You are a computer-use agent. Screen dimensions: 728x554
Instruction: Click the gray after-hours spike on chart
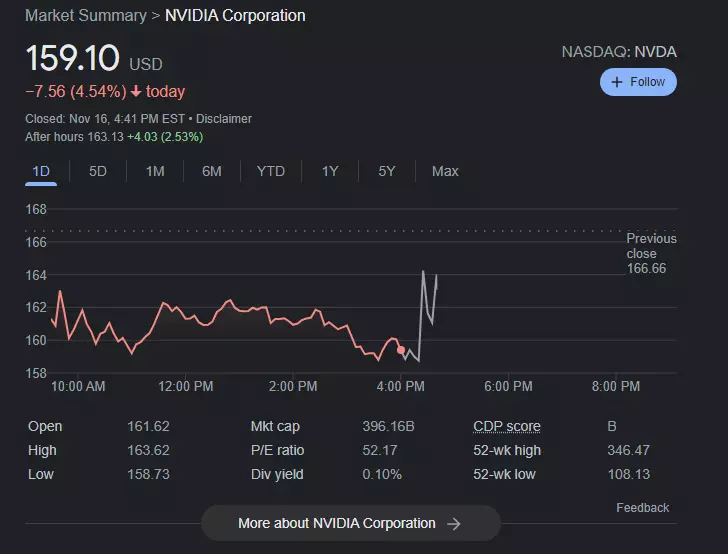pyautogui.click(x=424, y=273)
